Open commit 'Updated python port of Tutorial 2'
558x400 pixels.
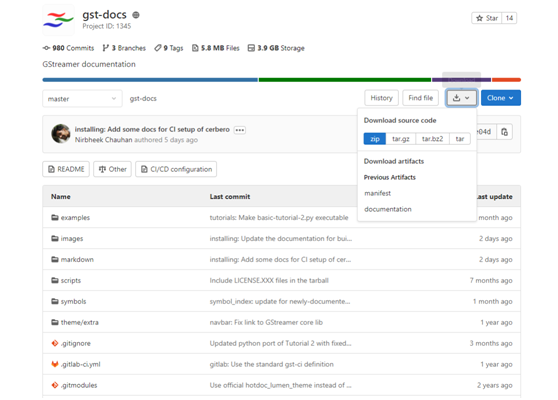[280, 343]
